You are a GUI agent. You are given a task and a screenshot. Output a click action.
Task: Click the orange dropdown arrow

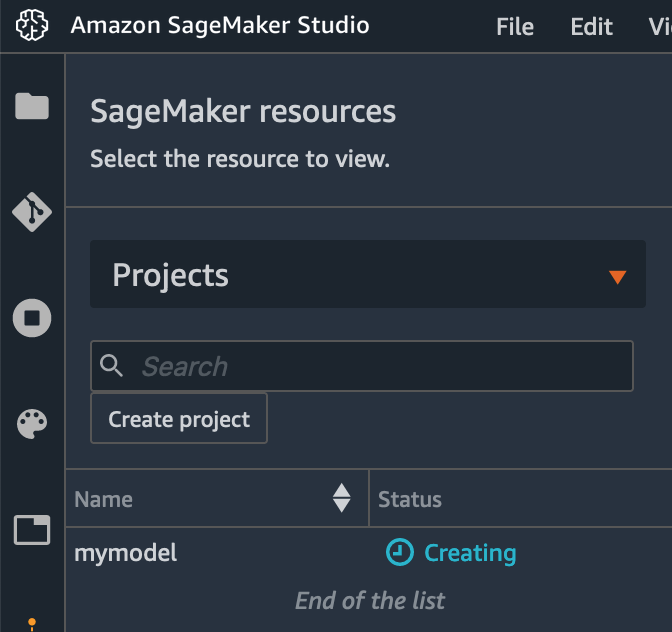pyautogui.click(x=617, y=277)
